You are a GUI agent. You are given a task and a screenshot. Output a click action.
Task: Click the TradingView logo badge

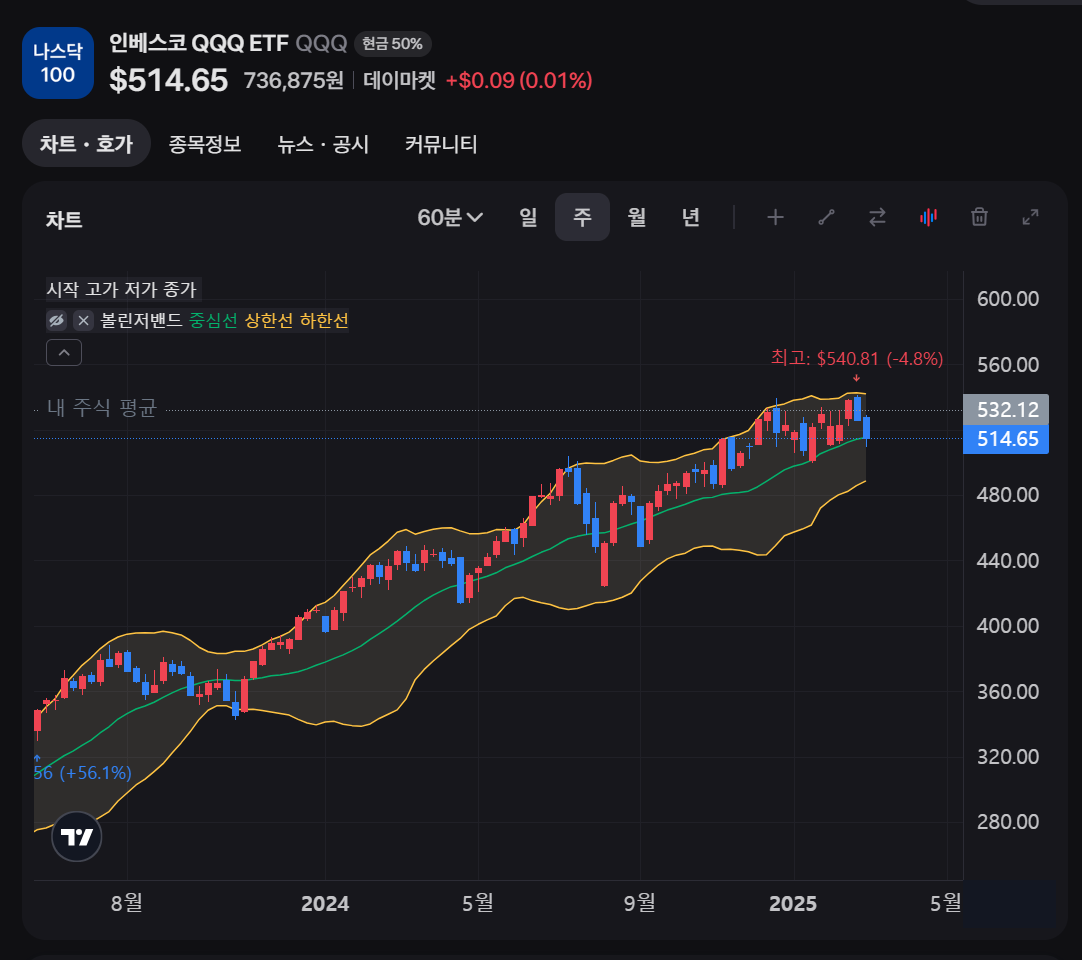point(77,836)
